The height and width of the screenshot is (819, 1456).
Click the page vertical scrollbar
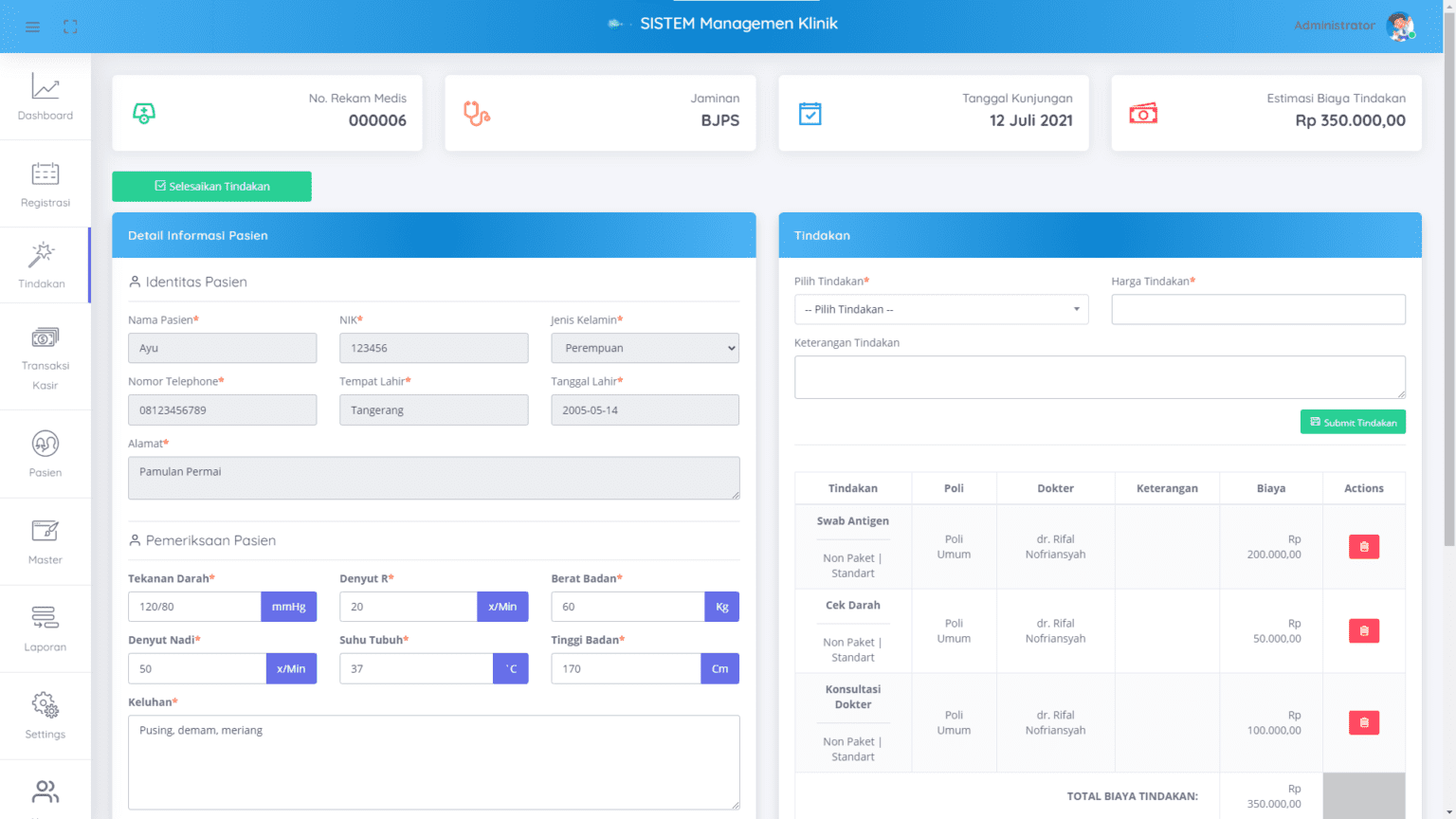point(1448,284)
